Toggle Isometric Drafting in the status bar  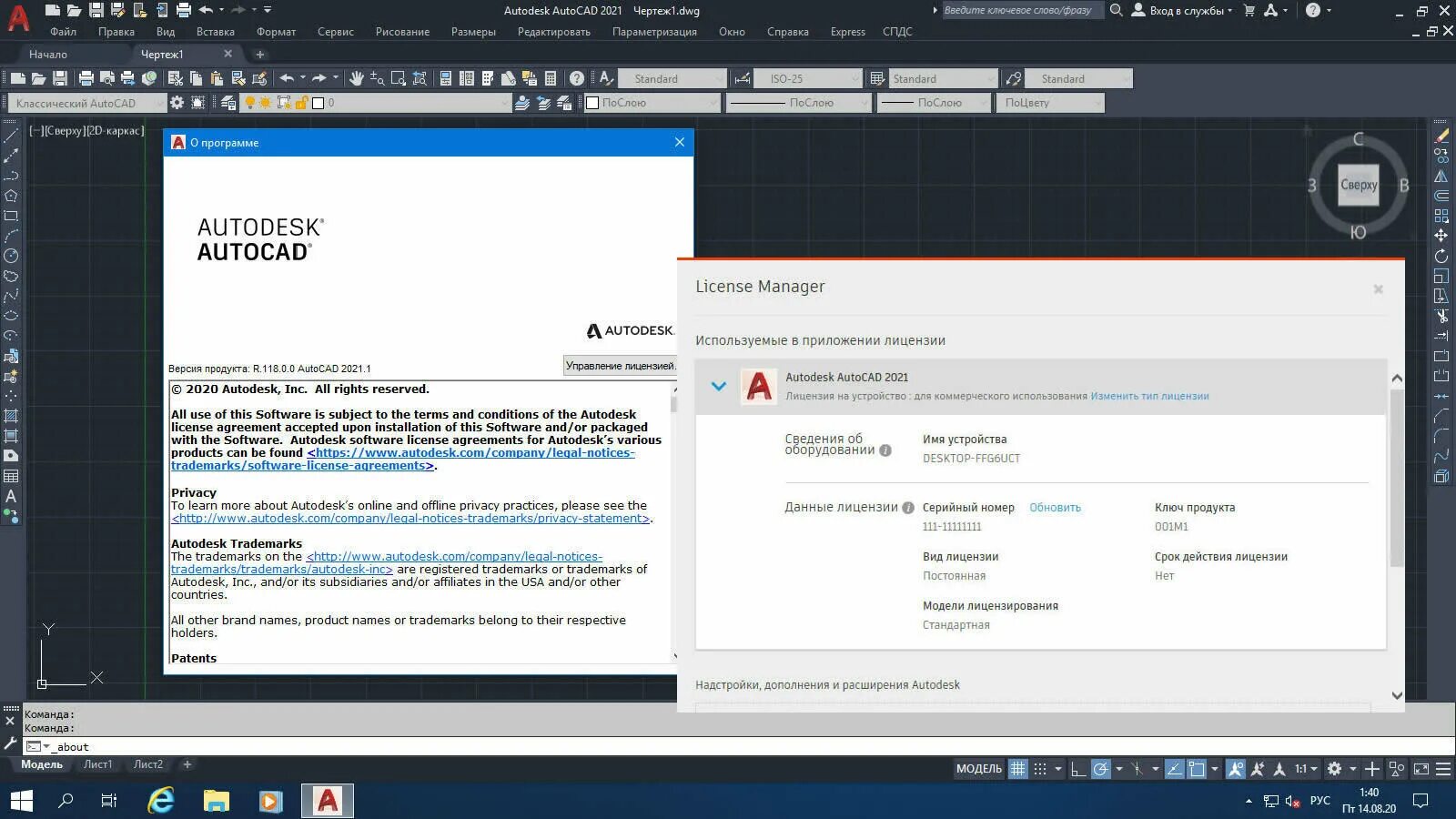click(x=1137, y=769)
